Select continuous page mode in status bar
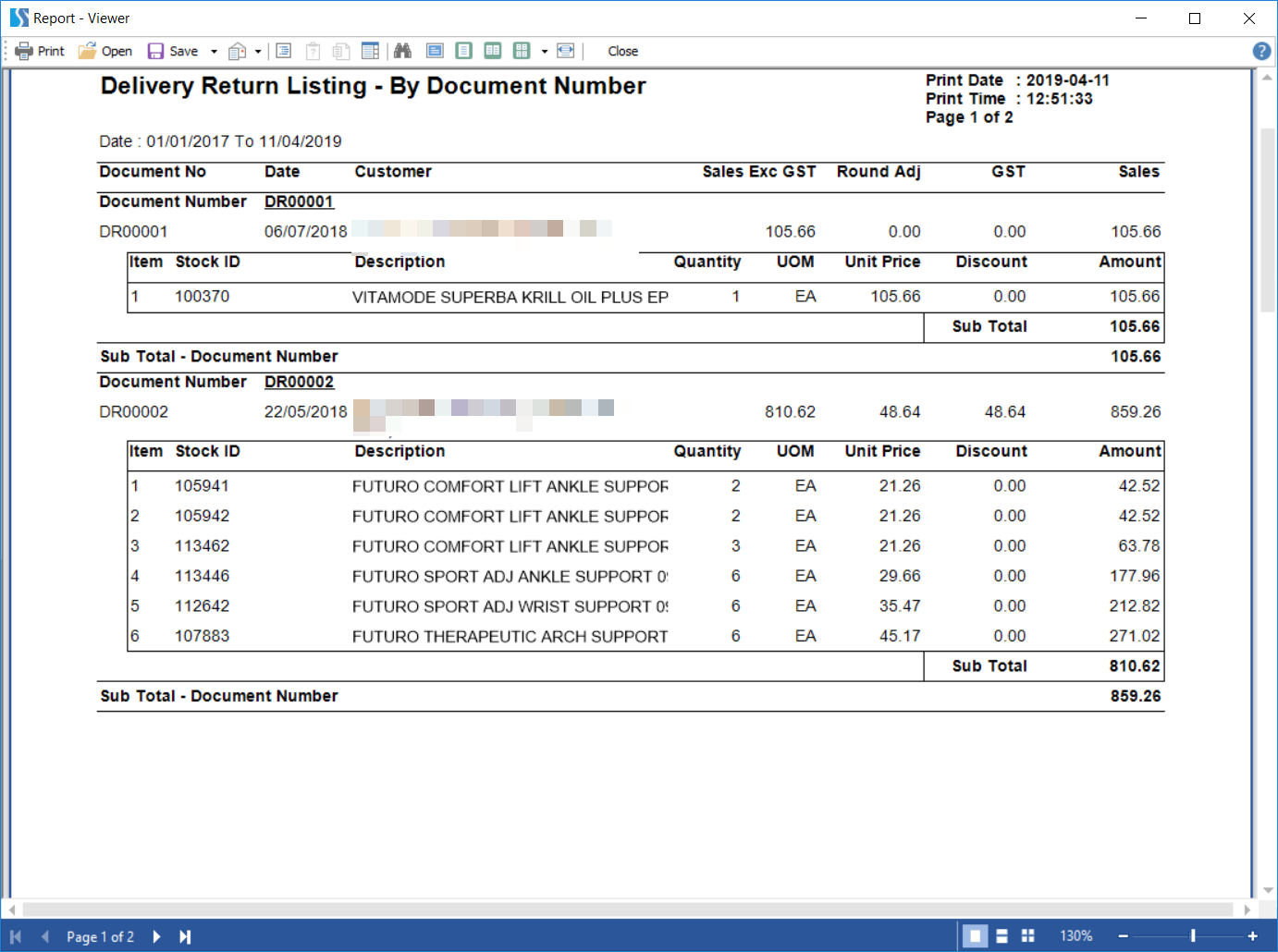 point(1002,936)
